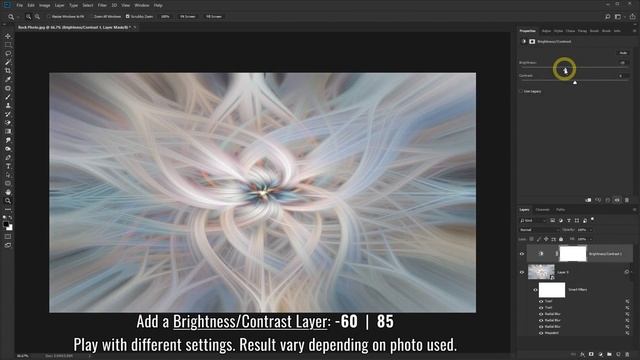
Task: Hide the first Twirl smart filter
Action: [x=541, y=302]
